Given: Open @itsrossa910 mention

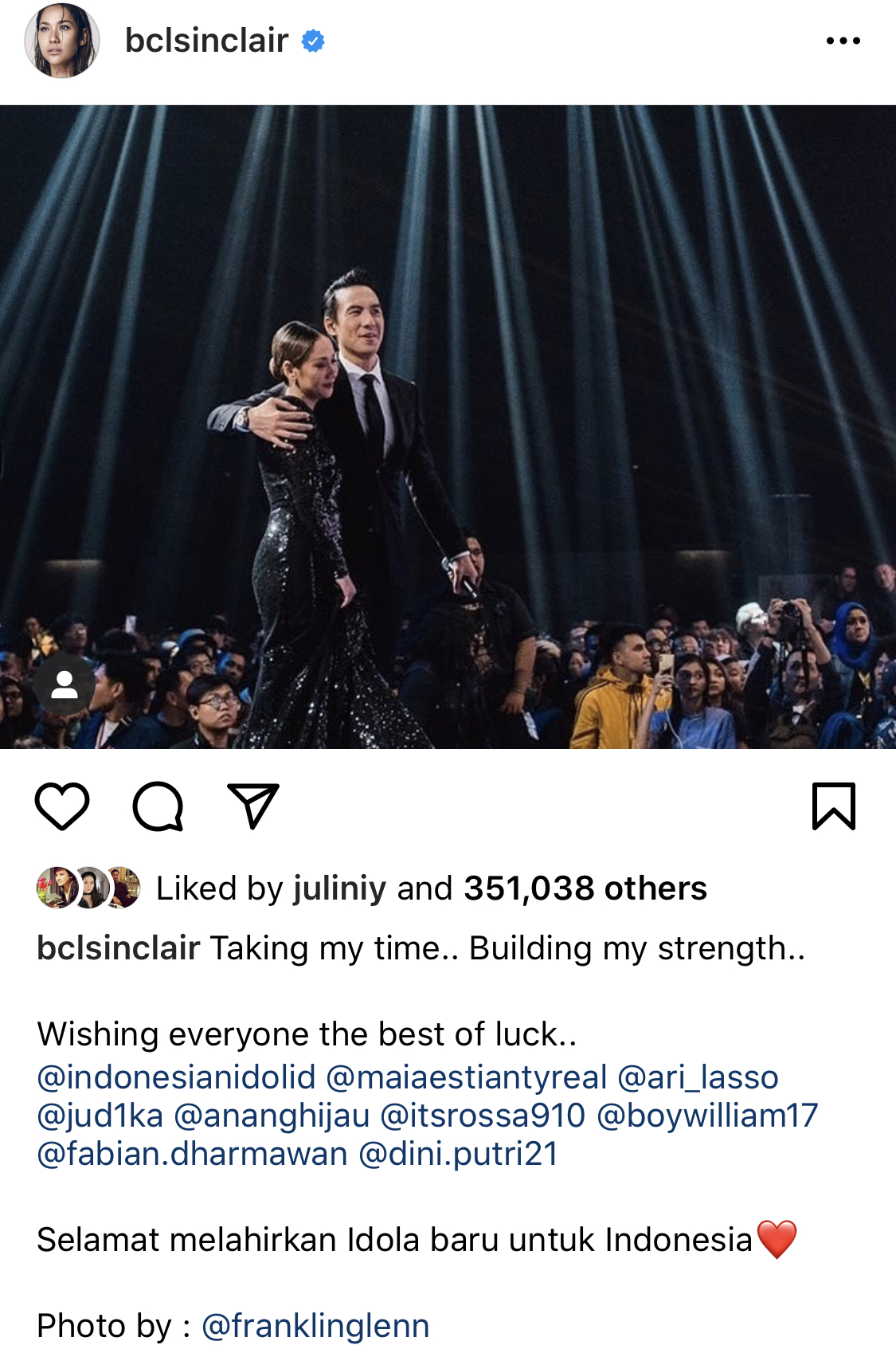Looking at the screenshot, I should click(x=483, y=1116).
